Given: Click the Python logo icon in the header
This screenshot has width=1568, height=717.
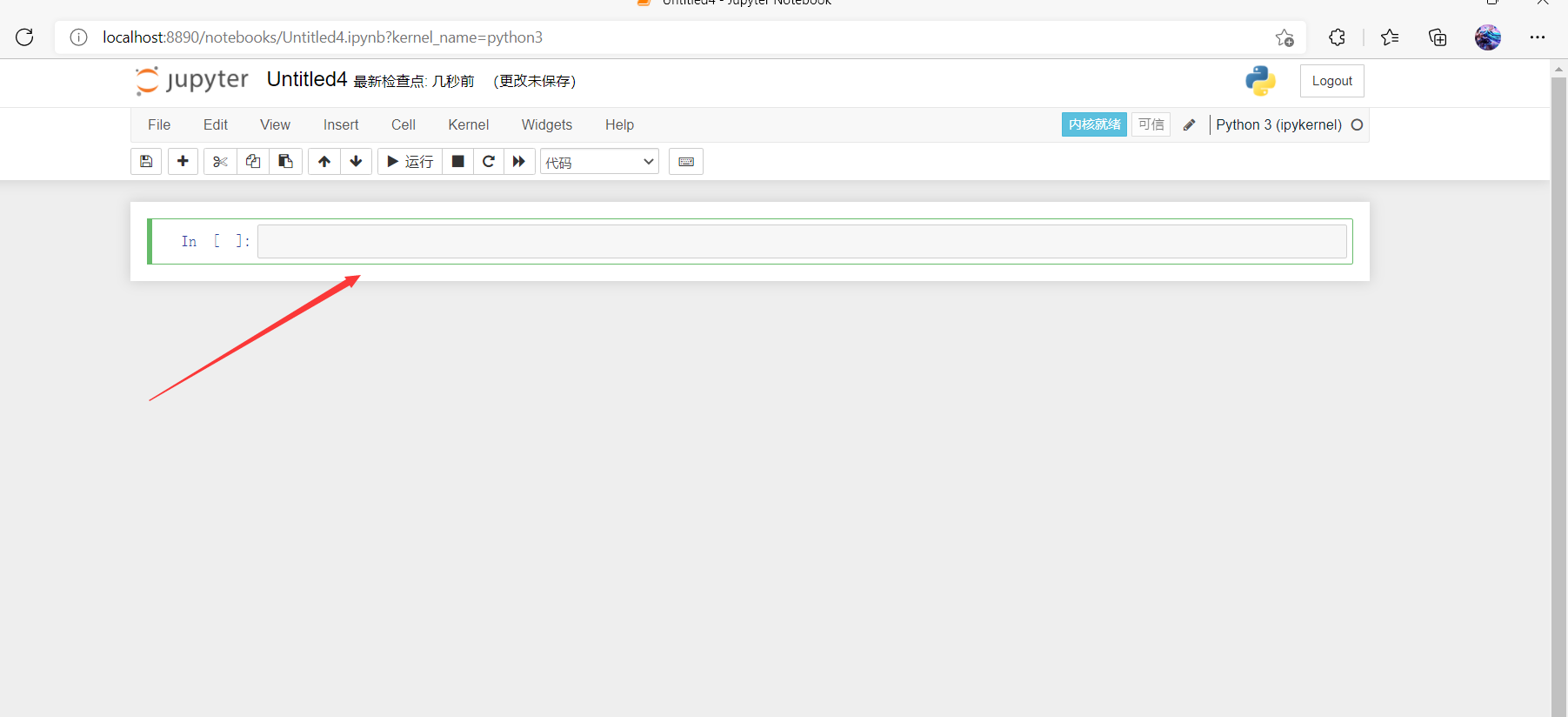Looking at the screenshot, I should (1260, 81).
